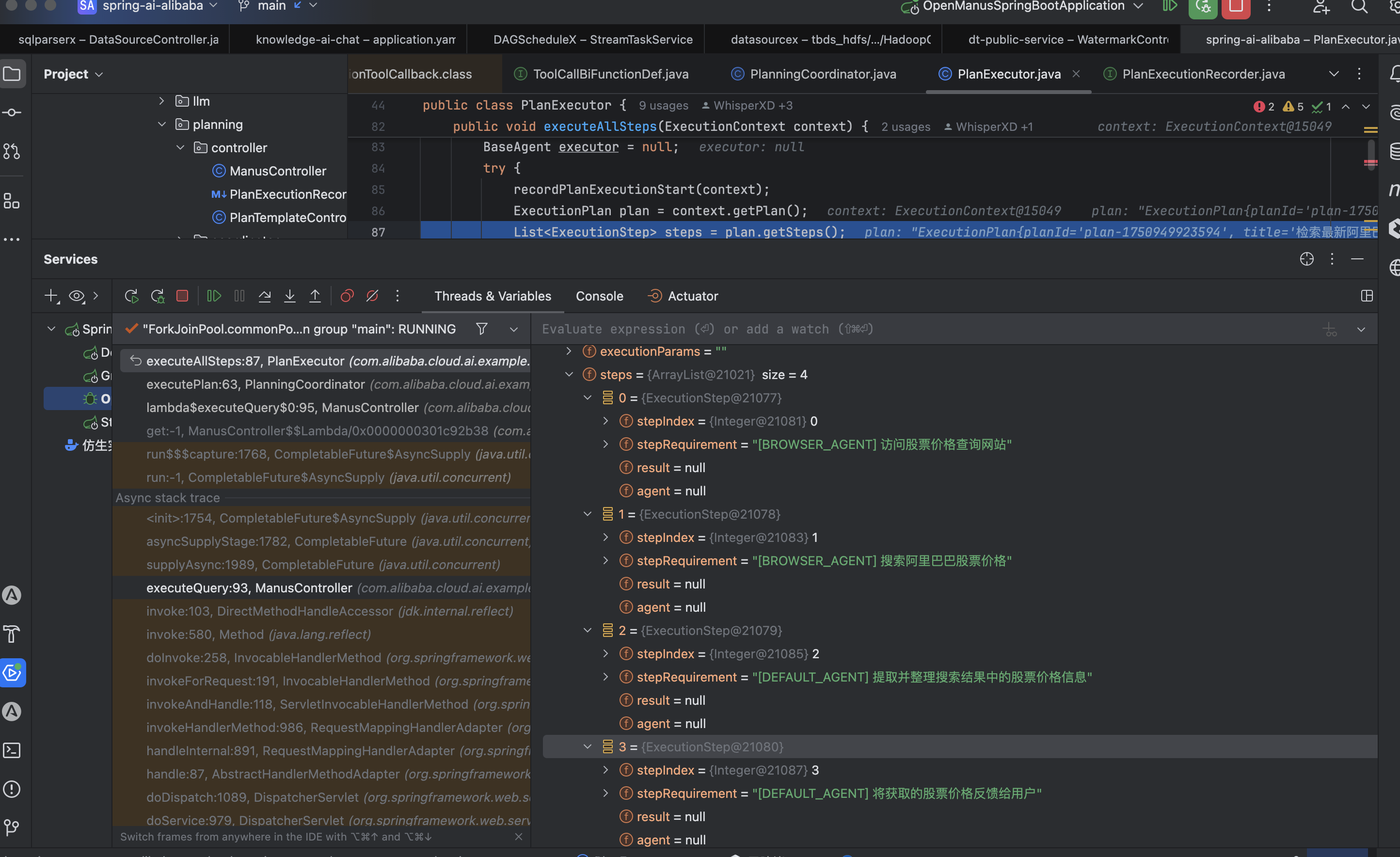Open ManusController in project tree
Viewport: 1400px width, 857px height.
click(277, 171)
